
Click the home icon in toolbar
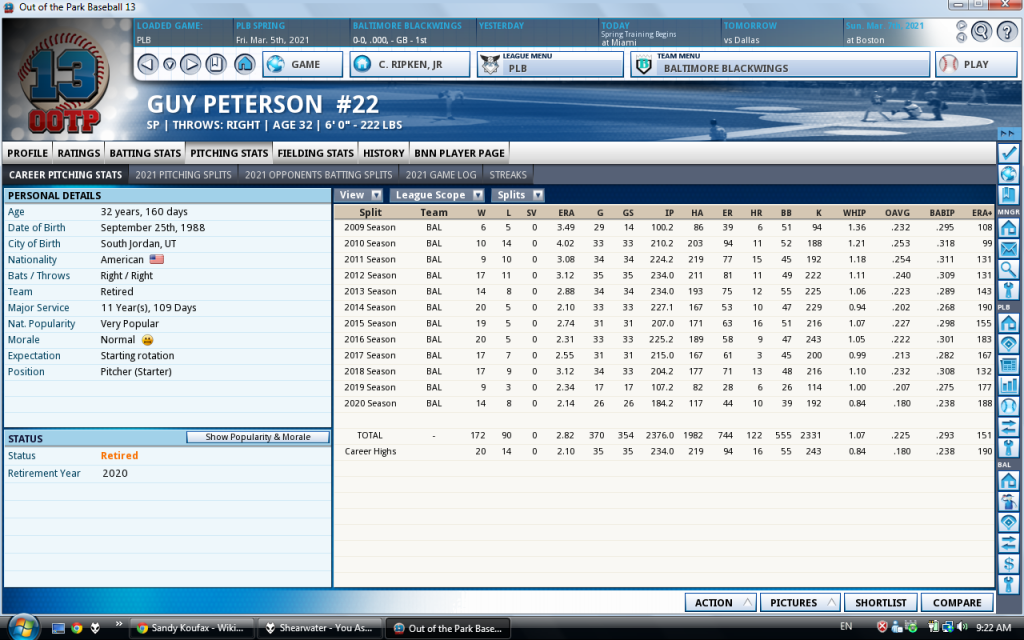pos(244,65)
